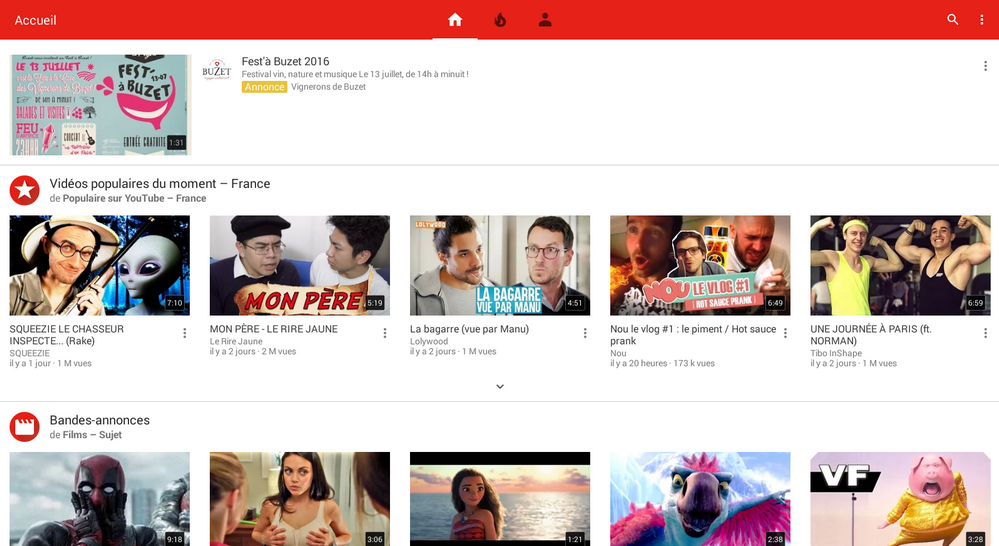Click the yellow Annonce badge
This screenshot has width=999, height=546.
tap(264, 87)
